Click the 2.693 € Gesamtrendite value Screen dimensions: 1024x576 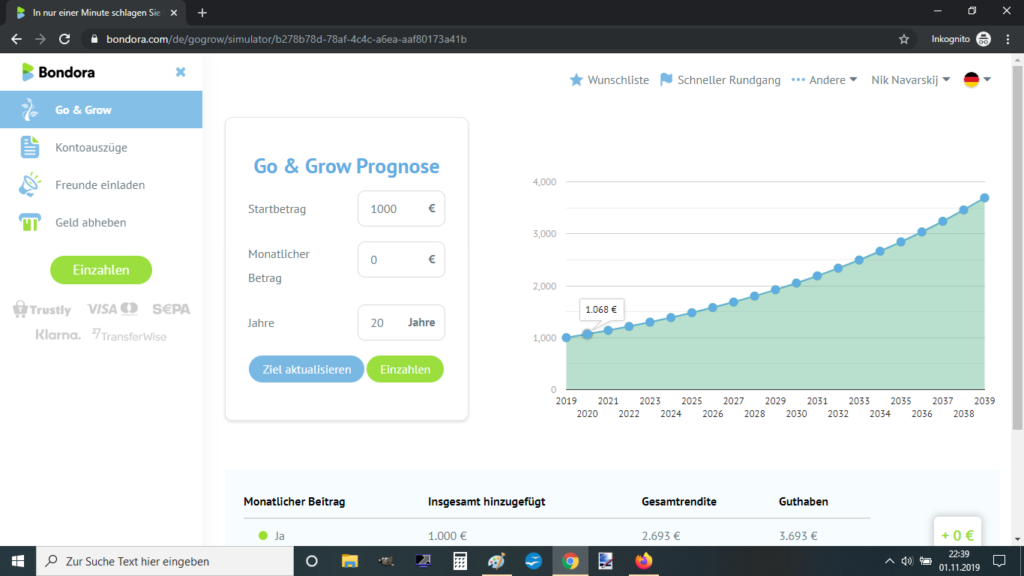[661, 536]
